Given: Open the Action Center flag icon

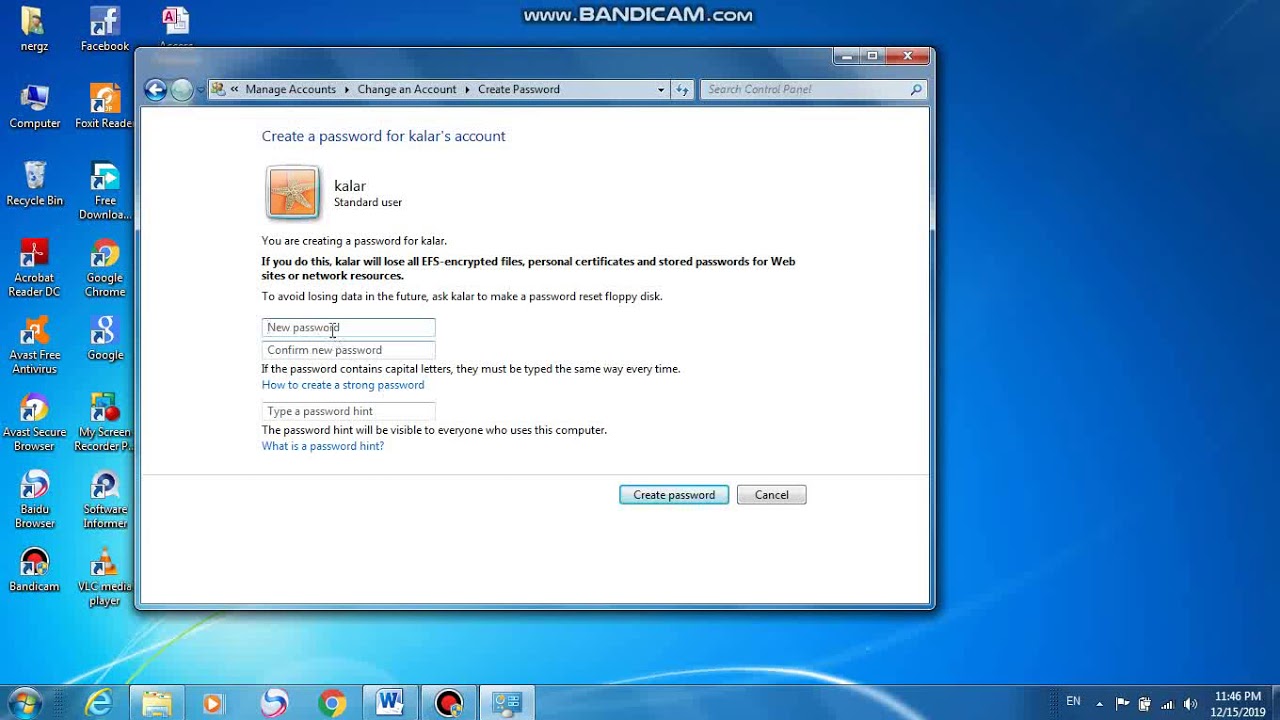Looking at the screenshot, I should (1122, 703).
